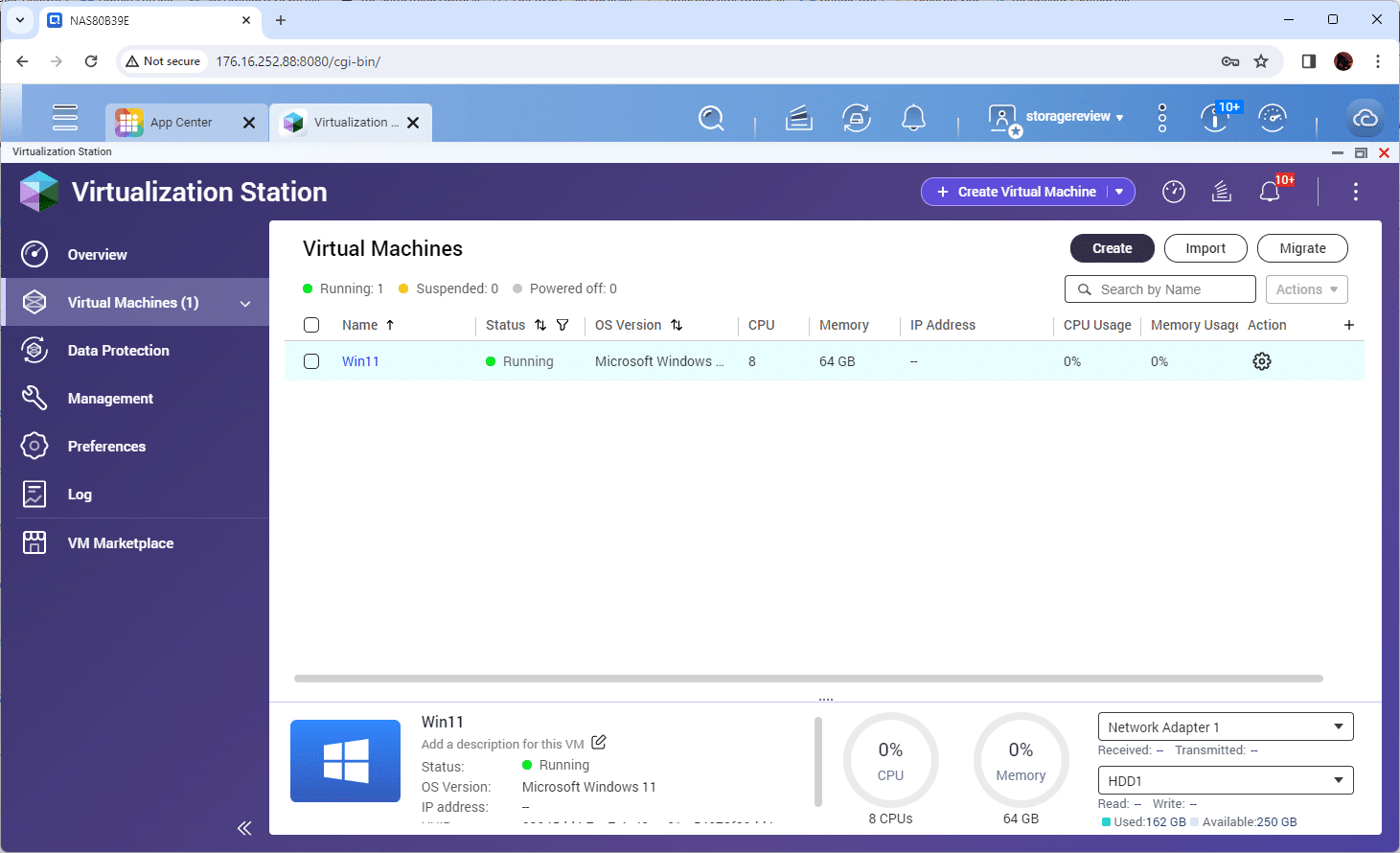Click the browser address bar URL
This screenshot has width=1400, height=853.
(x=298, y=61)
